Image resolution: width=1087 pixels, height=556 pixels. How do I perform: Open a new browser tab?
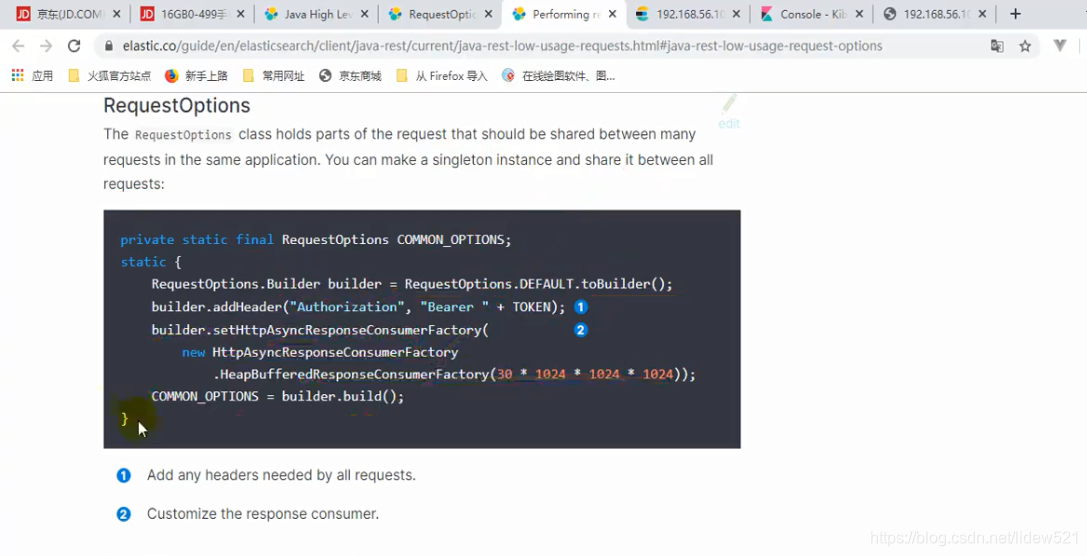coord(1016,14)
